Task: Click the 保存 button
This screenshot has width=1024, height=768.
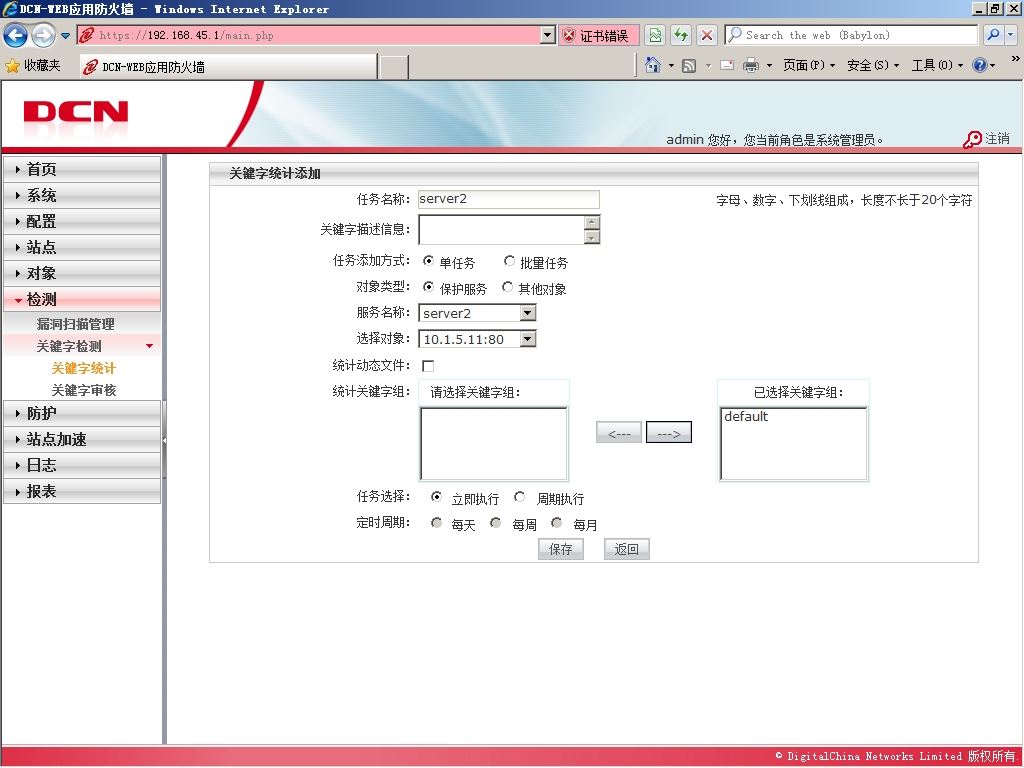Action: point(561,549)
